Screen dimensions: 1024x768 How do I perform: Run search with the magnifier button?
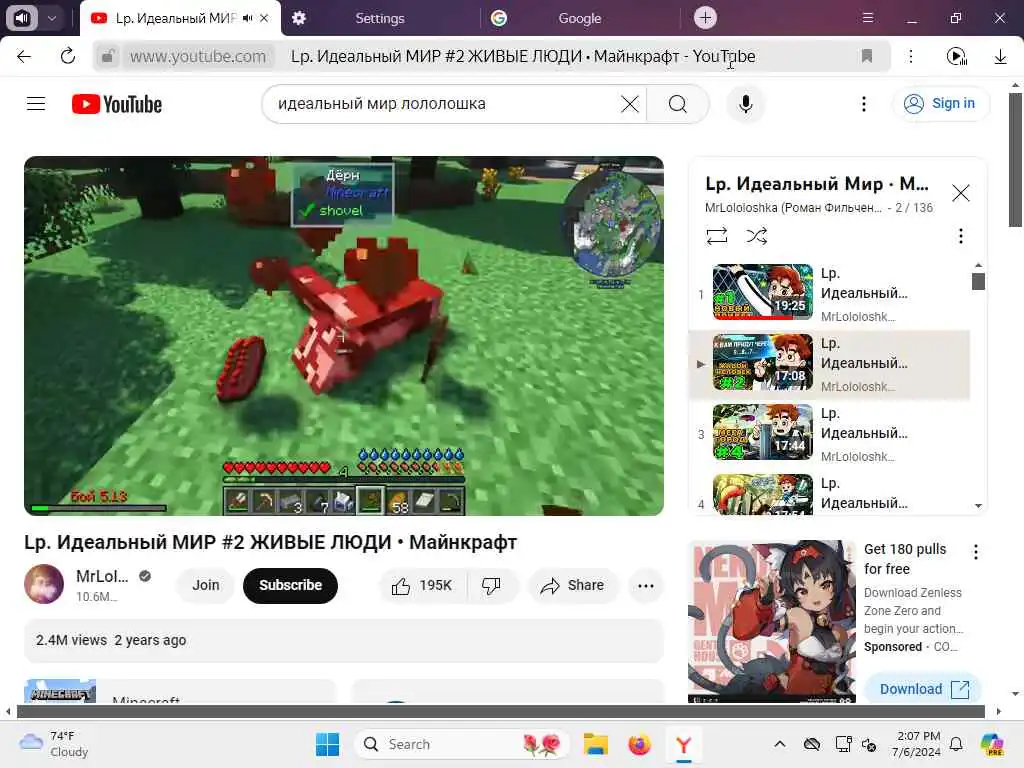click(678, 104)
